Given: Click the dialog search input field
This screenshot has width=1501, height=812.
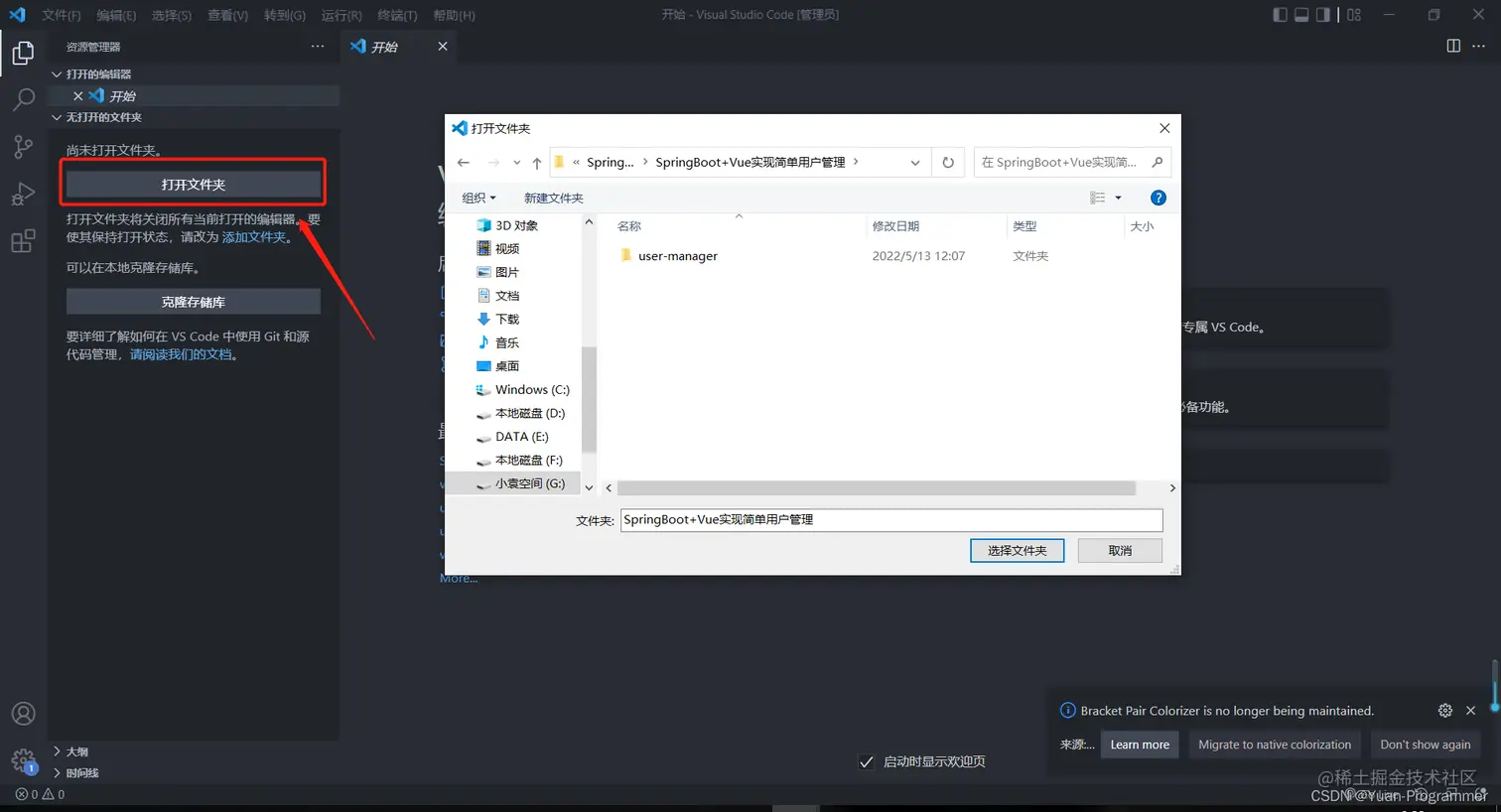Looking at the screenshot, I should [x=1060, y=162].
